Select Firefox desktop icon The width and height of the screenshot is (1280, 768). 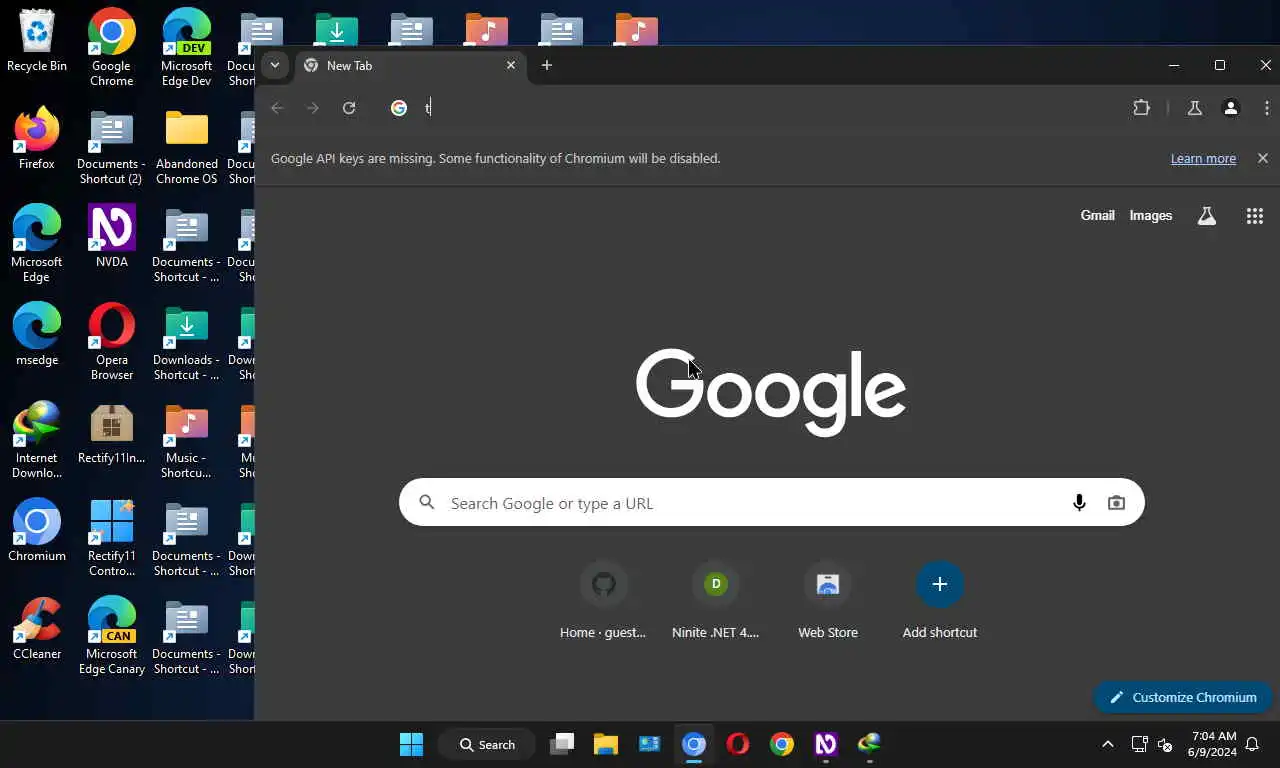[37, 138]
